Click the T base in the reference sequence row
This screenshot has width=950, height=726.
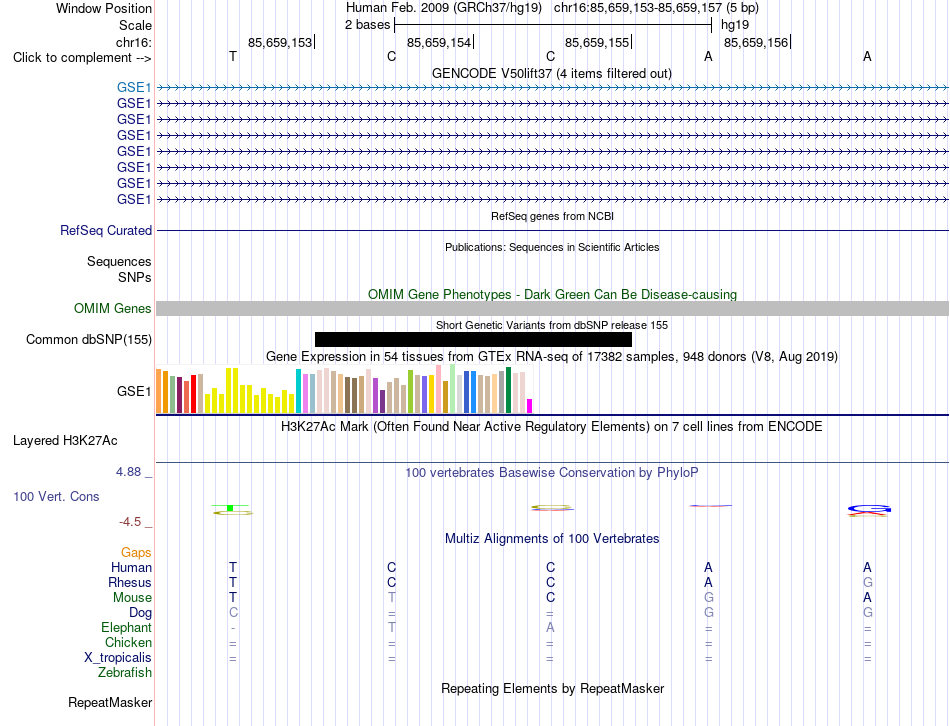pos(233,56)
